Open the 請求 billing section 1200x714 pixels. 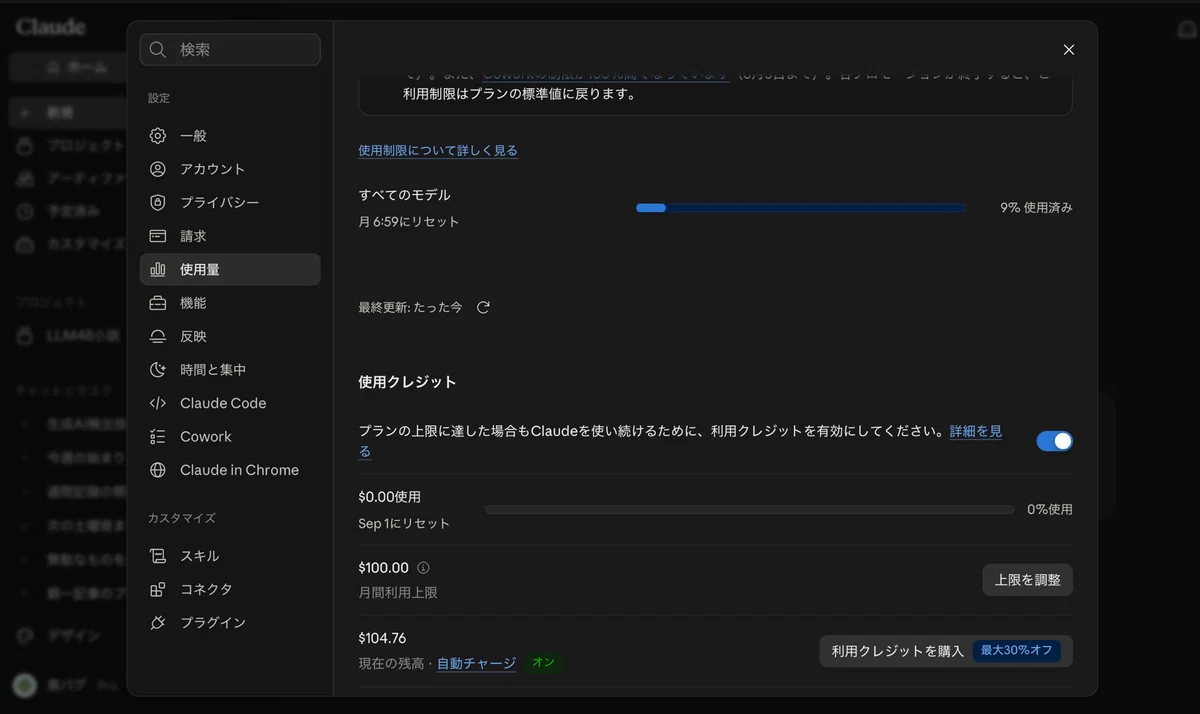230,236
